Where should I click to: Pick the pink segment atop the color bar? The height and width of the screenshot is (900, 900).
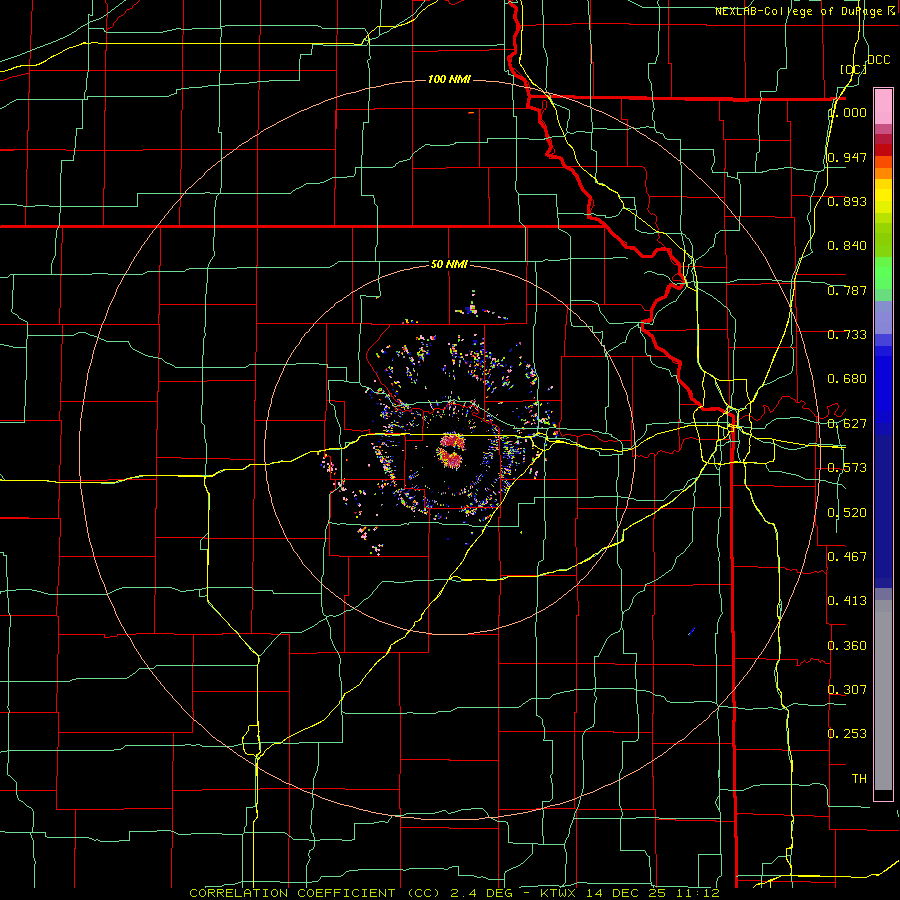click(x=883, y=106)
